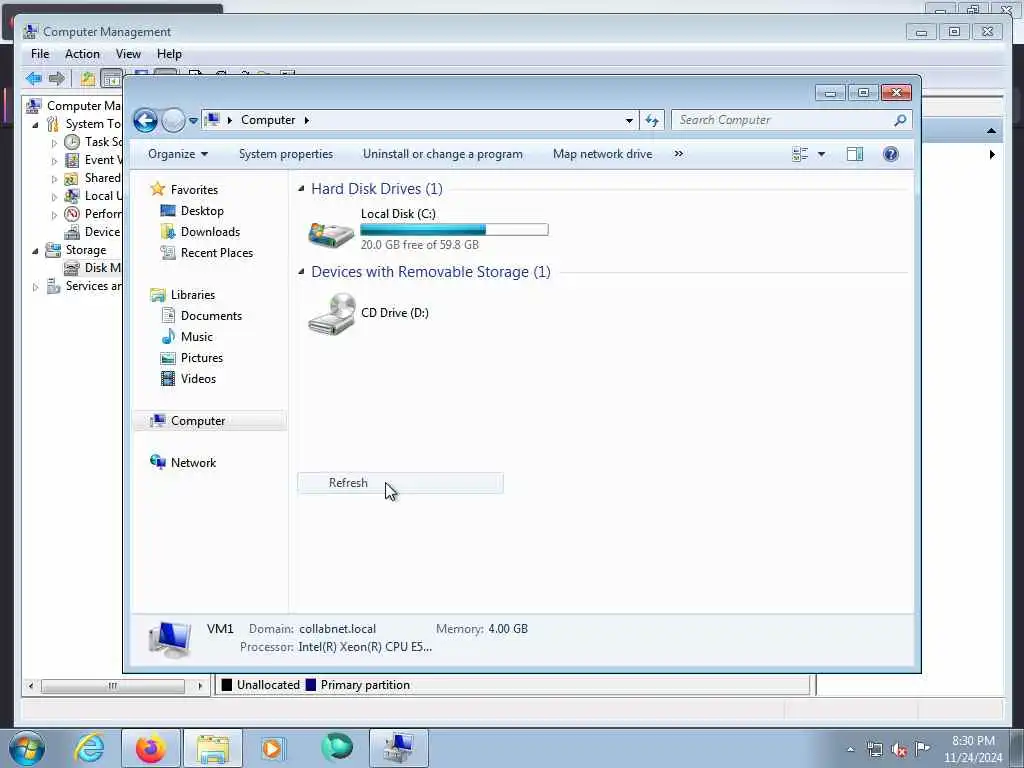Launch Internet Explorer from taskbar
This screenshot has height=768, width=1024.
[88, 748]
